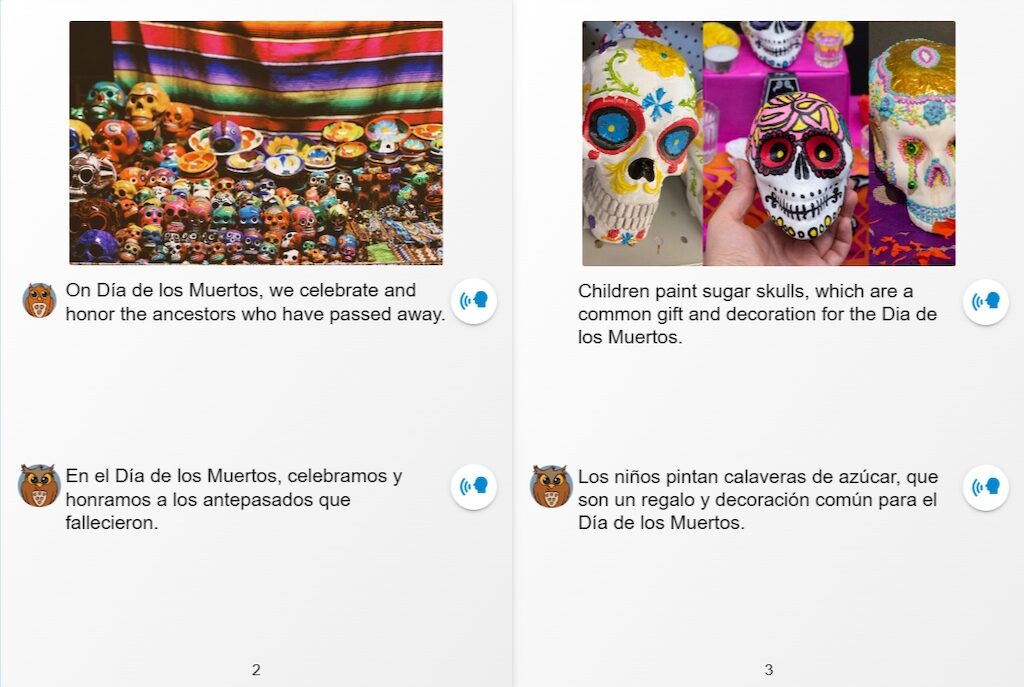Click the owl icon beside "En el Día de los Muertos"
The height and width of the screenshot is (687, 1024).
point(39,486)
